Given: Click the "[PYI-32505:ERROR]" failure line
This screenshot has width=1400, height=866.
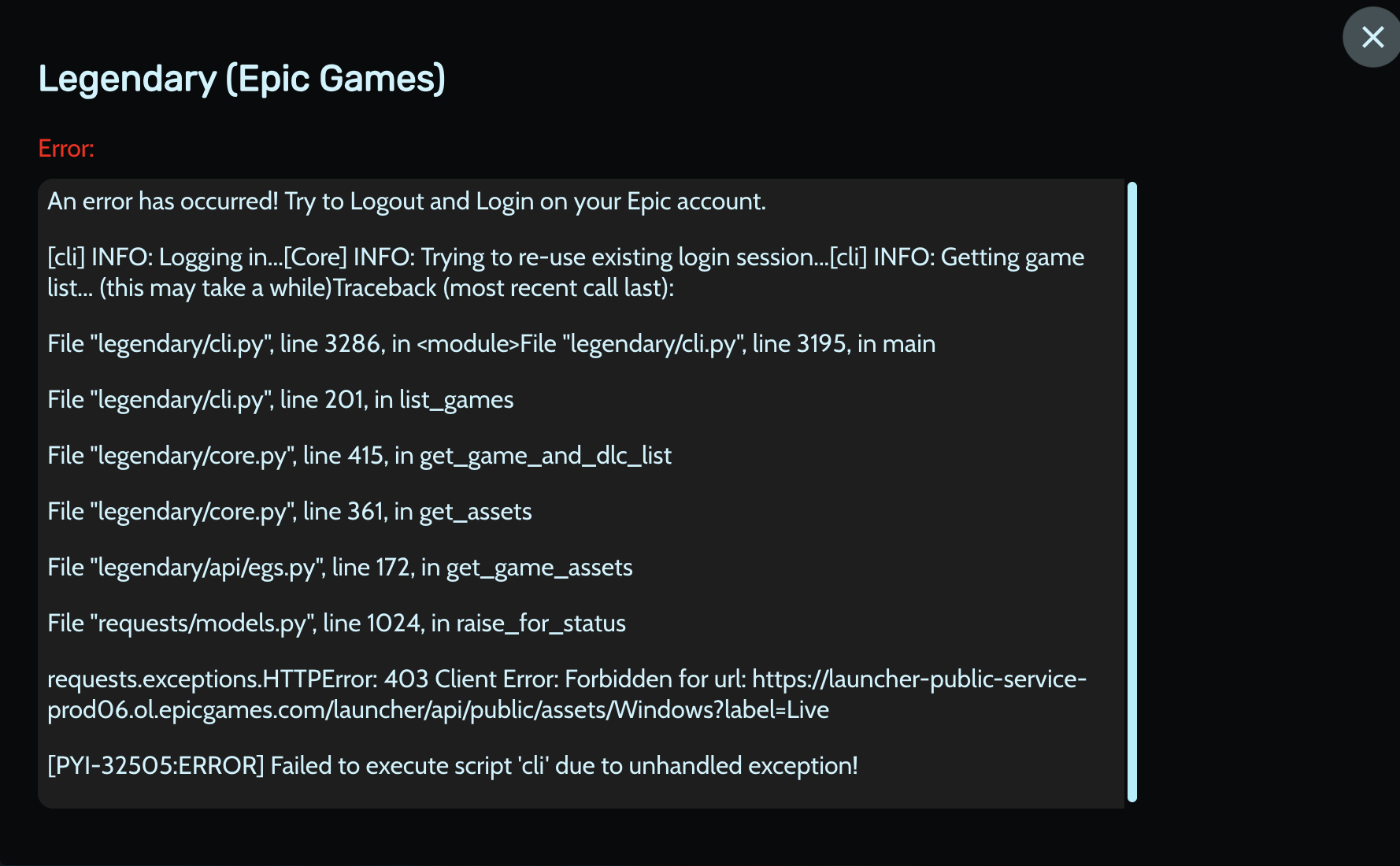Looking at the screenshot, I should (x=453, y=766).
